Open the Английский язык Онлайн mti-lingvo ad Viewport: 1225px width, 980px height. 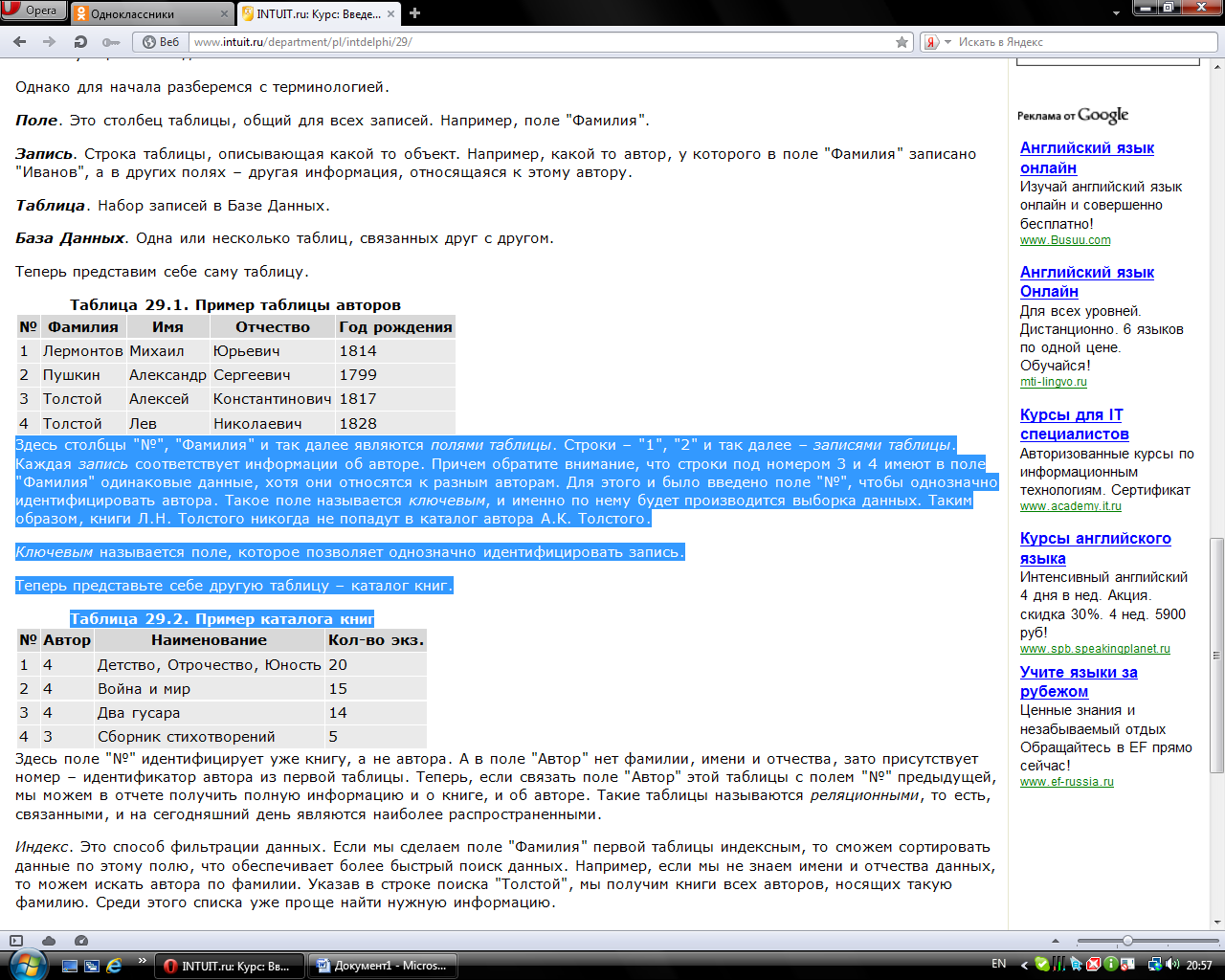pos(1086,281)
